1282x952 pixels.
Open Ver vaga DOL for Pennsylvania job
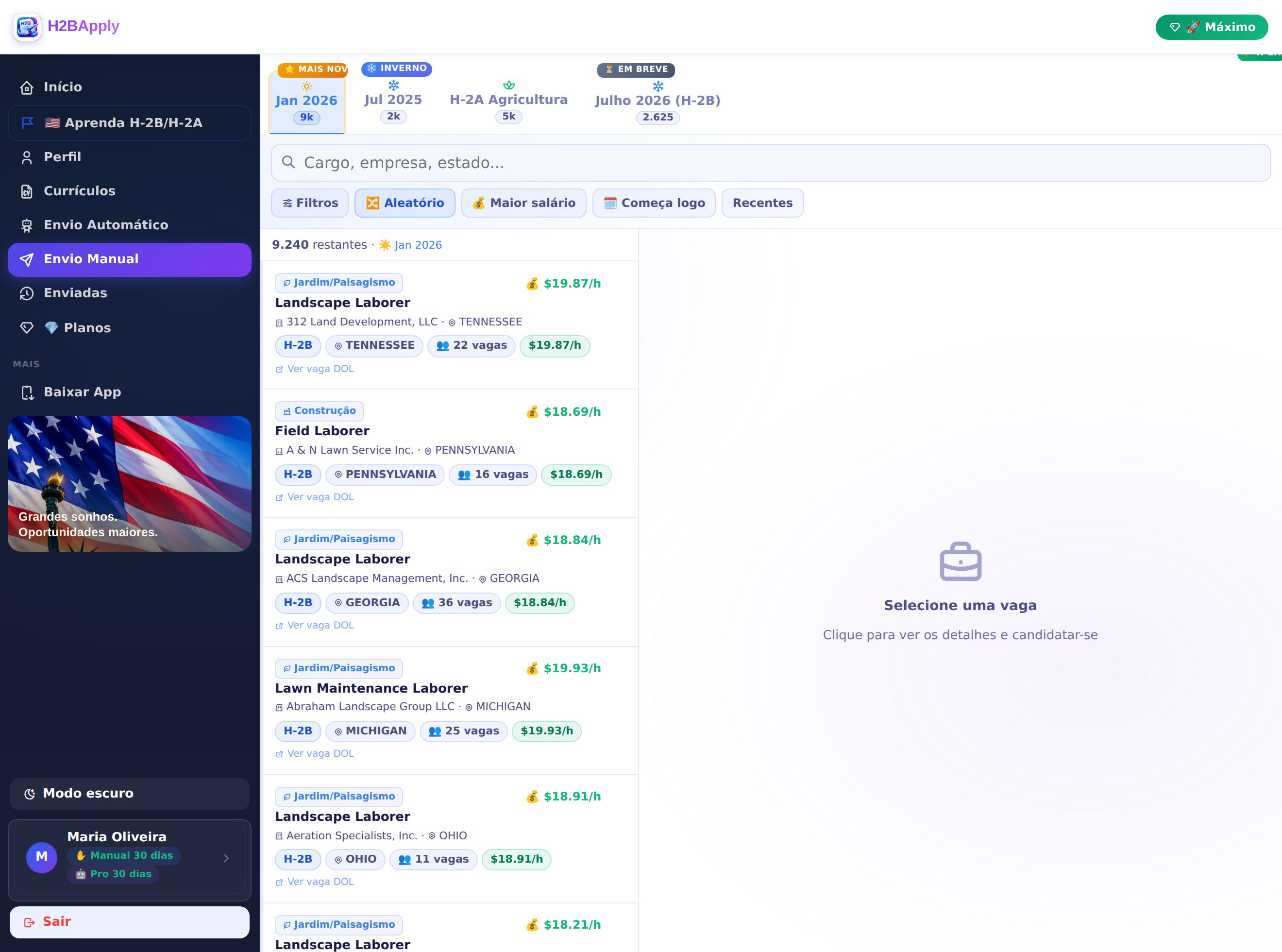click(x=315, y=497)
